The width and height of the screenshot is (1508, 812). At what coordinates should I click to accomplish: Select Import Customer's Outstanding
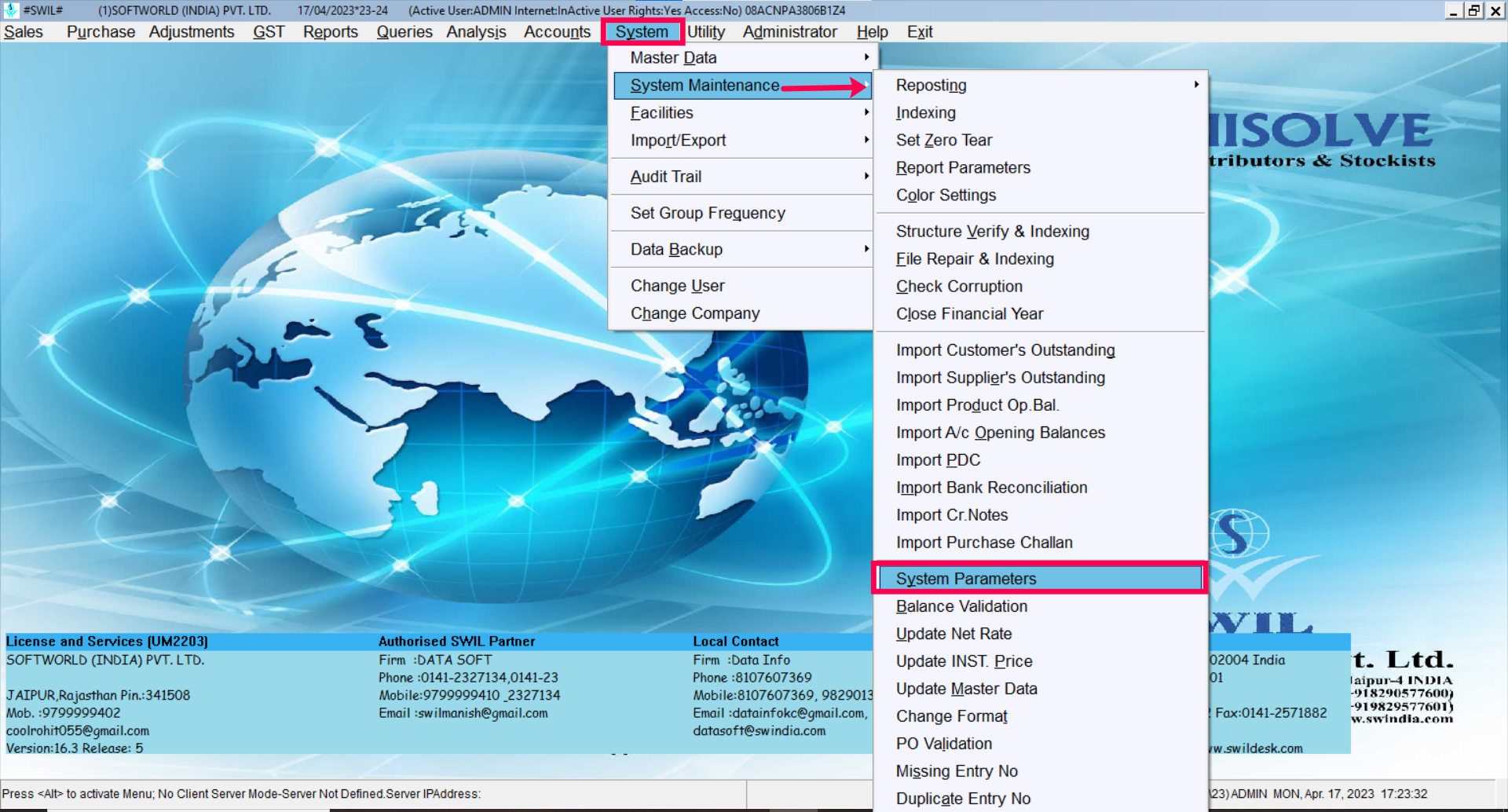point(1041,350)
